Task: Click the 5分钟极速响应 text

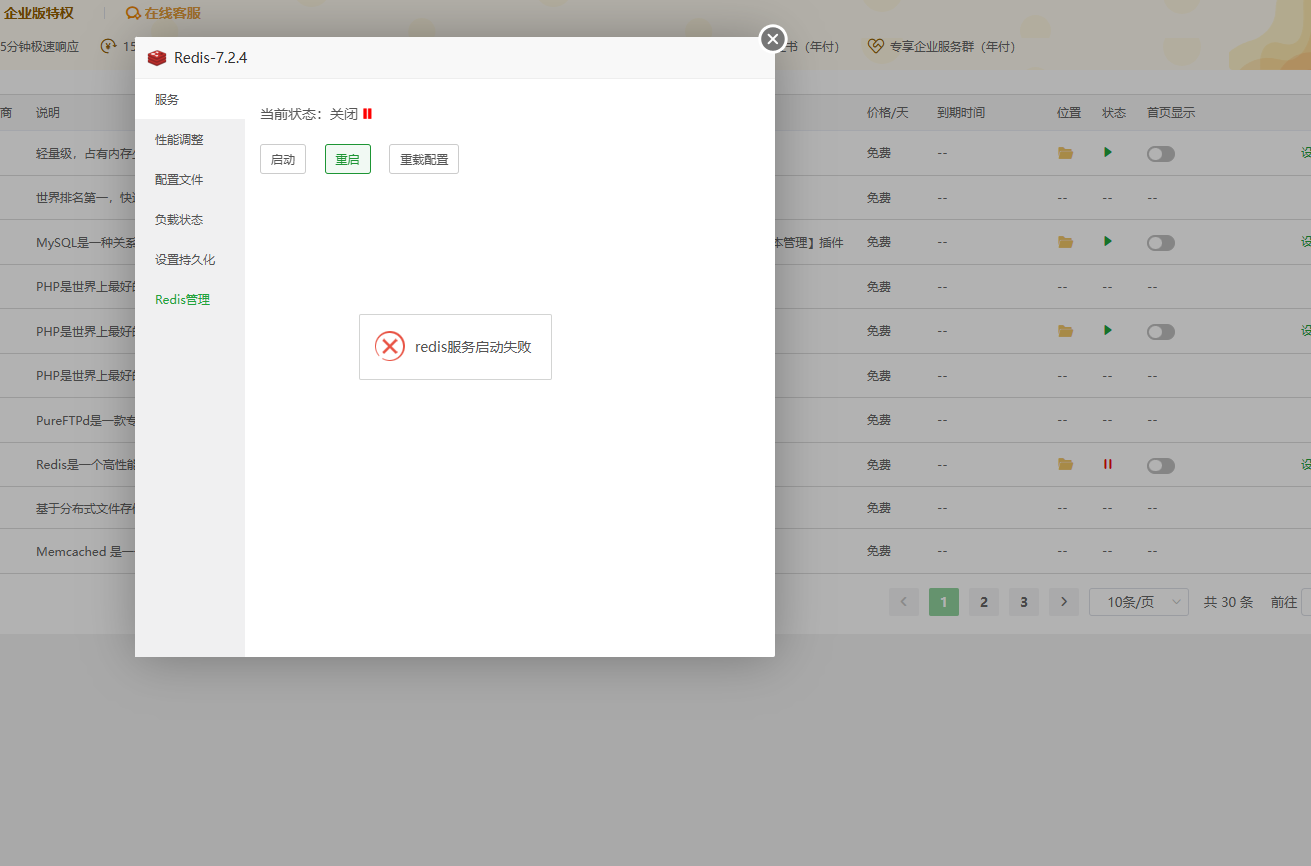Action: tap(39, 46)
